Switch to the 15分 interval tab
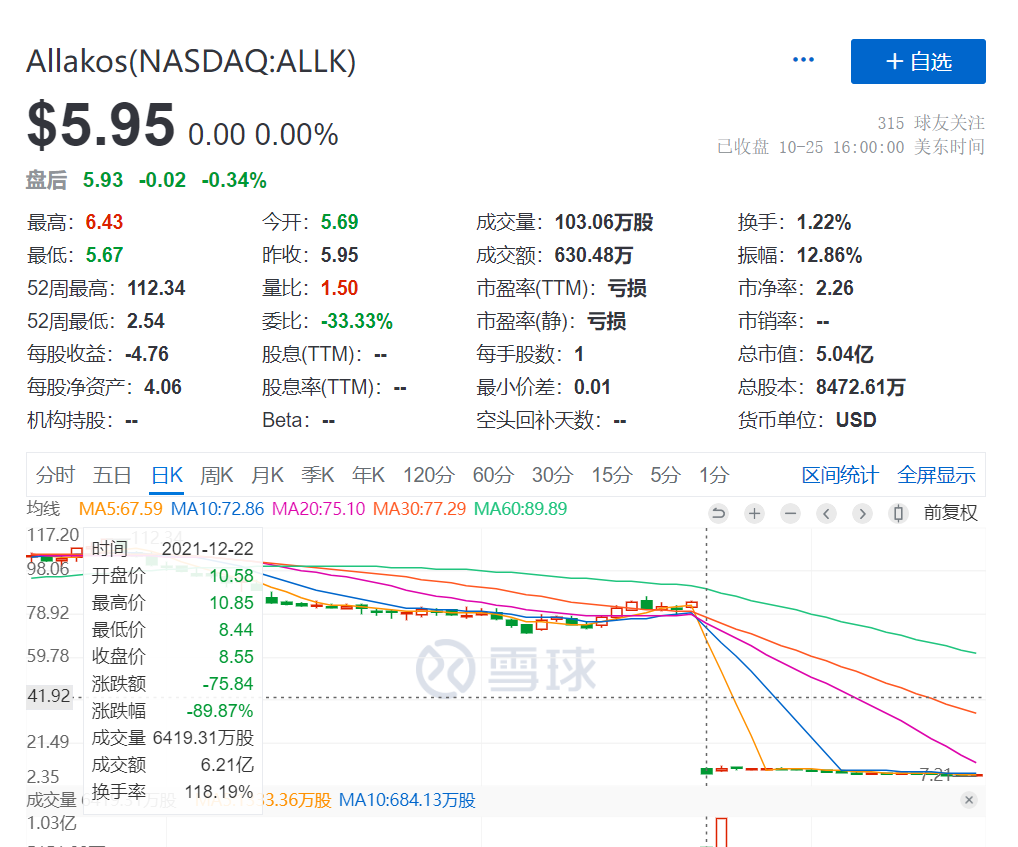This screenshot has width=1018, height=847. pyautogui.click(x=612, y=475)
